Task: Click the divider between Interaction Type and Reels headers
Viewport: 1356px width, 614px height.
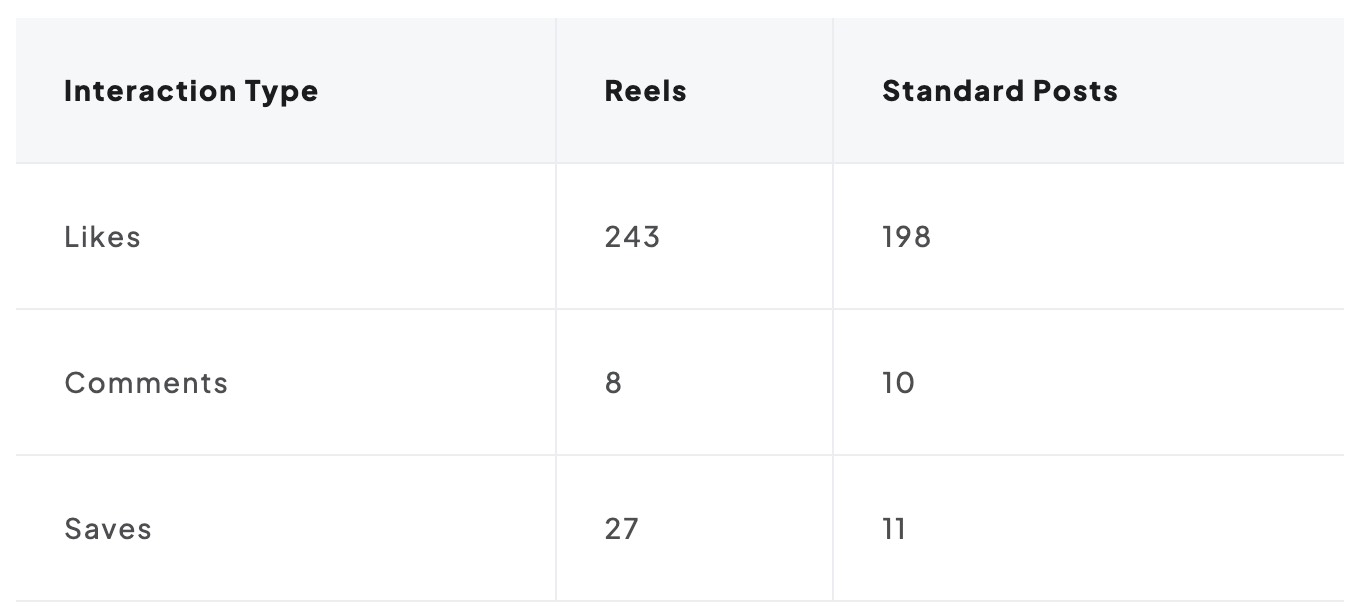Action: (x=556, y=91)
